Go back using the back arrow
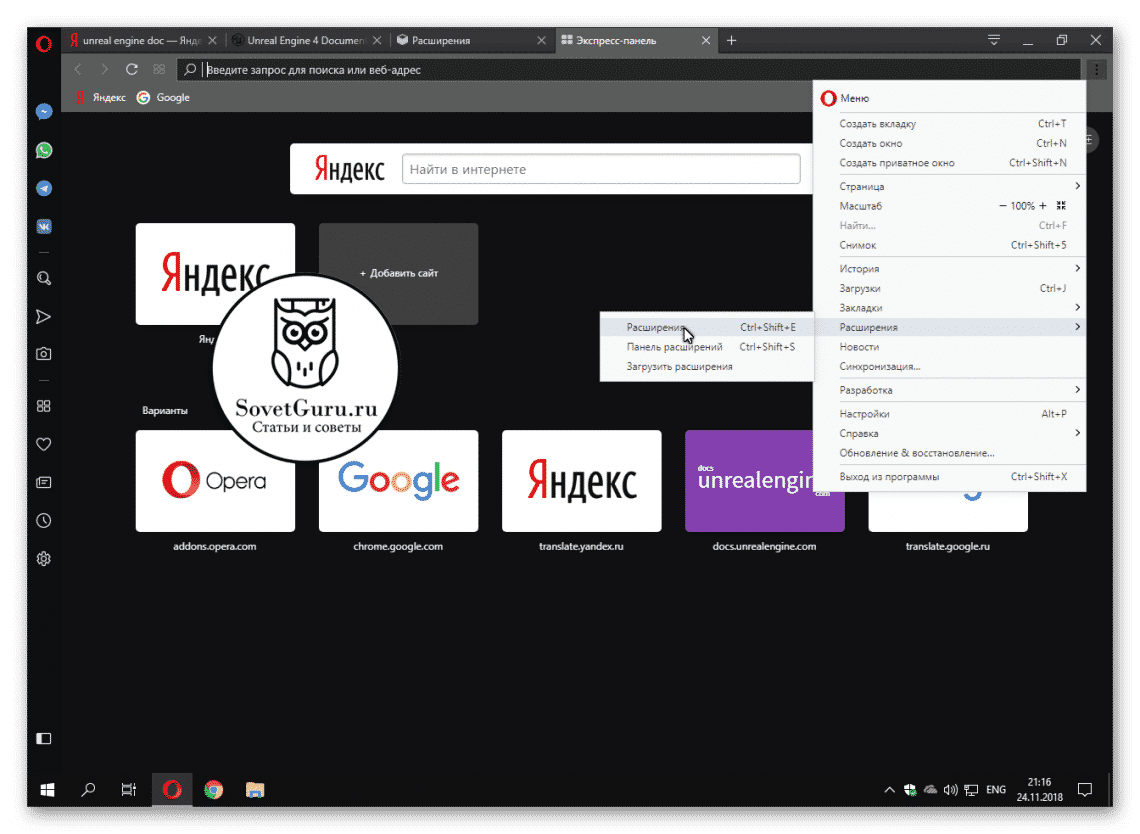 pyautogui.click(x=78, y=69)
